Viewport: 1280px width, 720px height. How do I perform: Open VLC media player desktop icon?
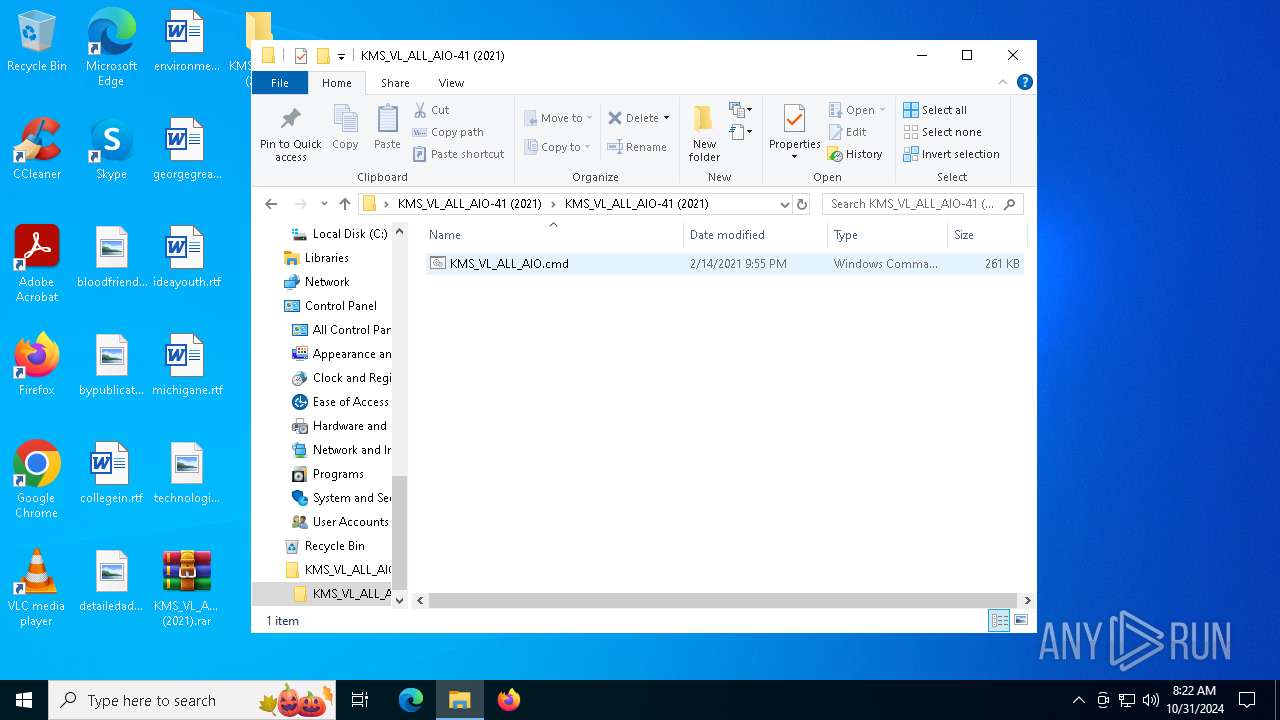coord(37,588)
